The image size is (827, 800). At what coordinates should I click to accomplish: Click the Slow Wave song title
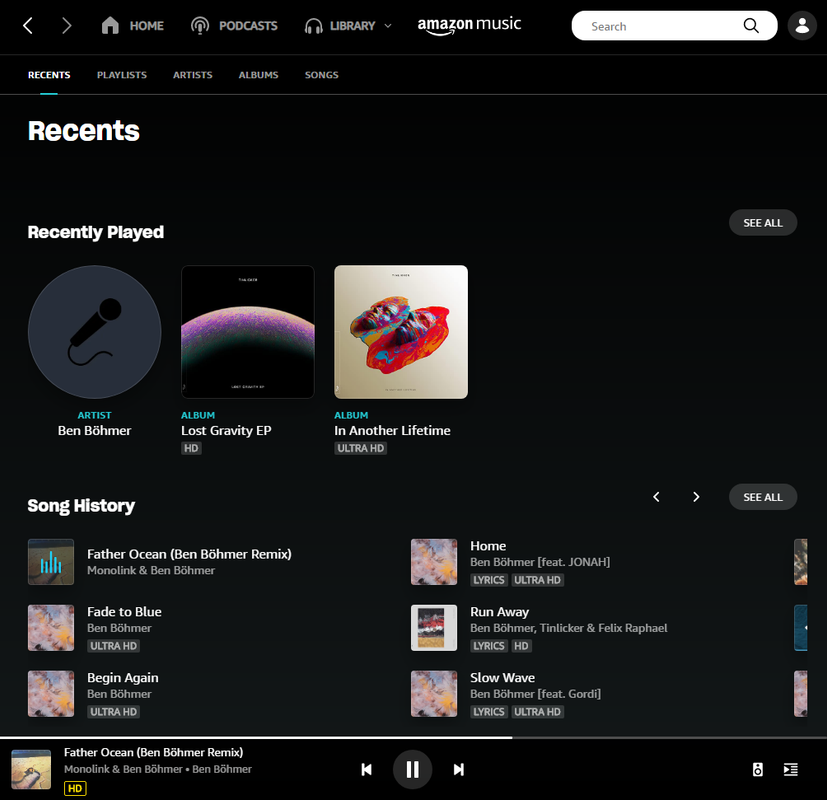point(503,678)
